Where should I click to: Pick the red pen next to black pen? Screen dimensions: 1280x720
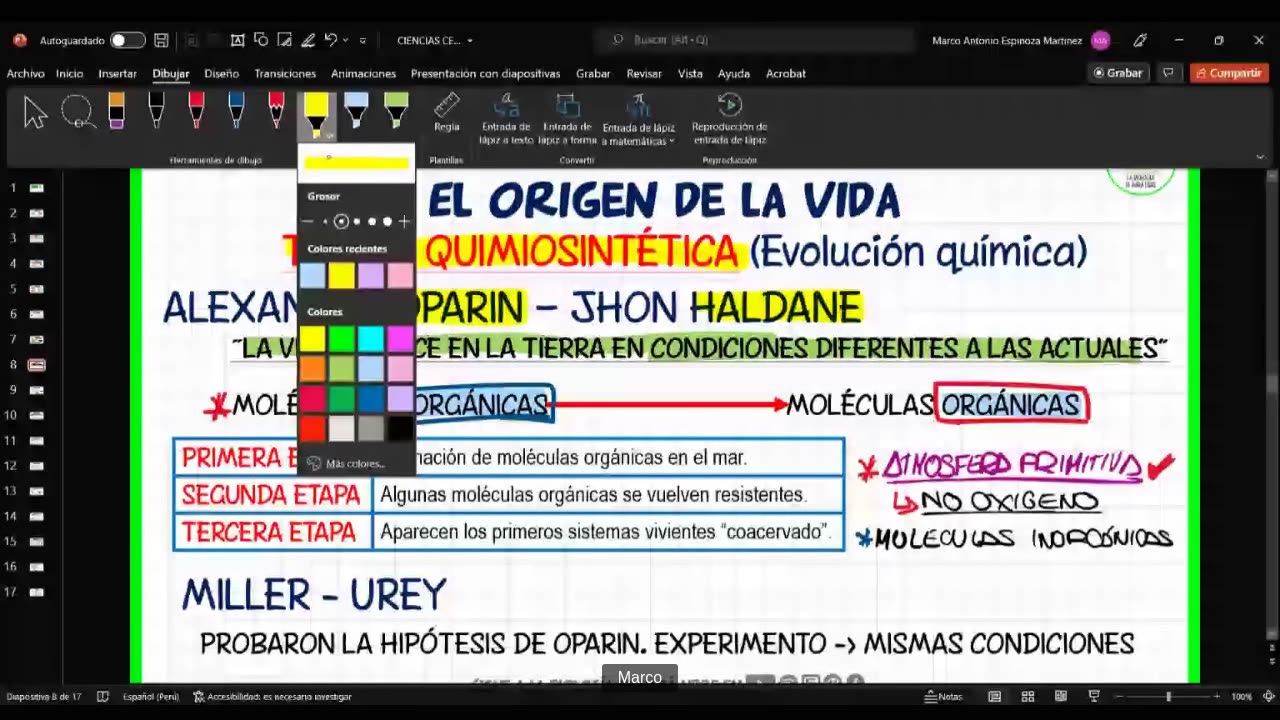pyautogui.click(x=196, y=111)
